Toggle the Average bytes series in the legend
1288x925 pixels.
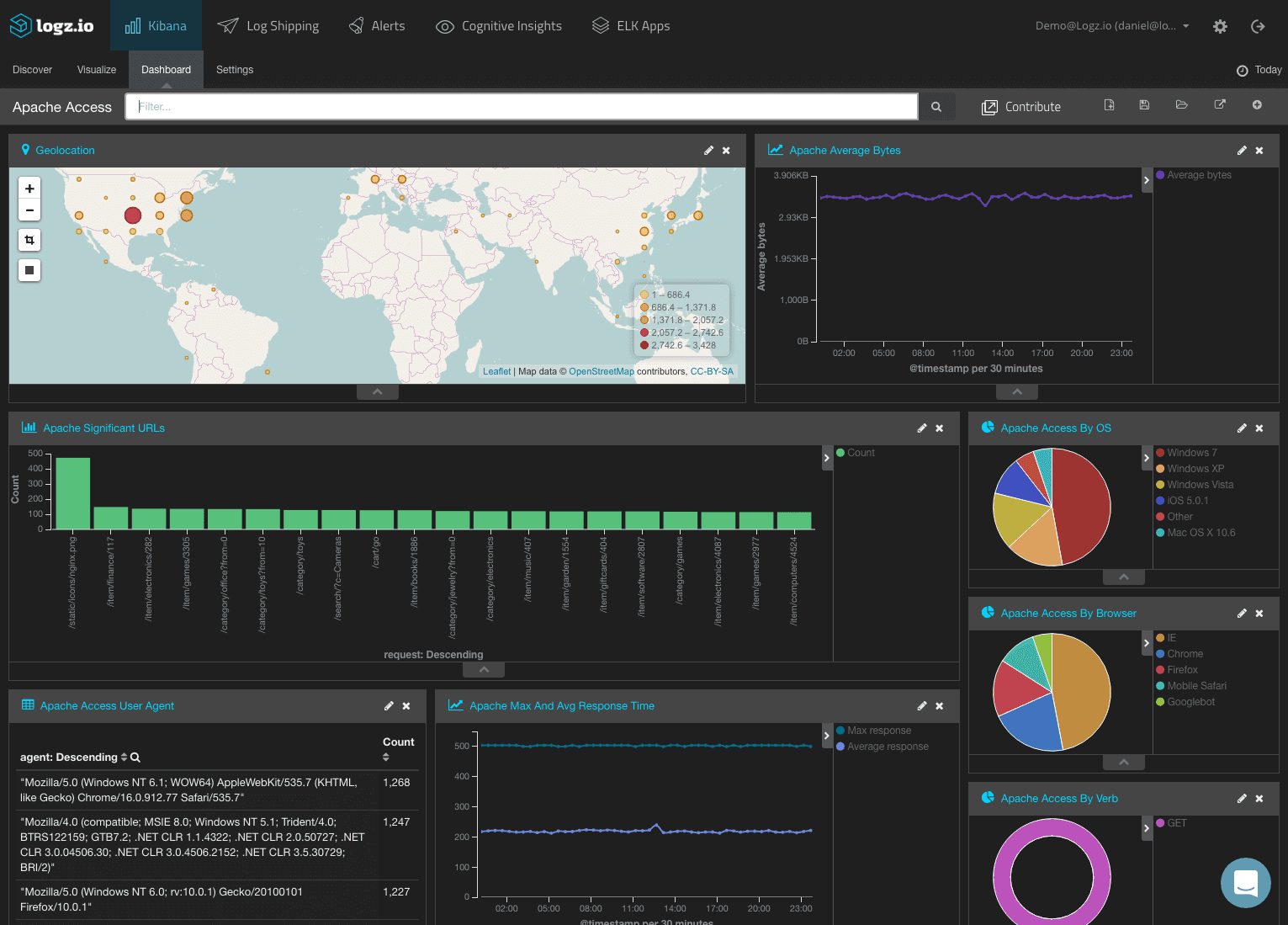click(x=1196, y=174)
